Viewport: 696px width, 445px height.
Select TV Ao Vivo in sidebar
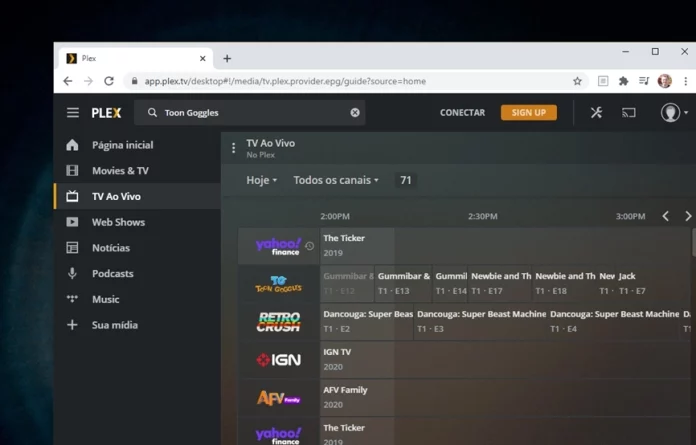[137, 196]
